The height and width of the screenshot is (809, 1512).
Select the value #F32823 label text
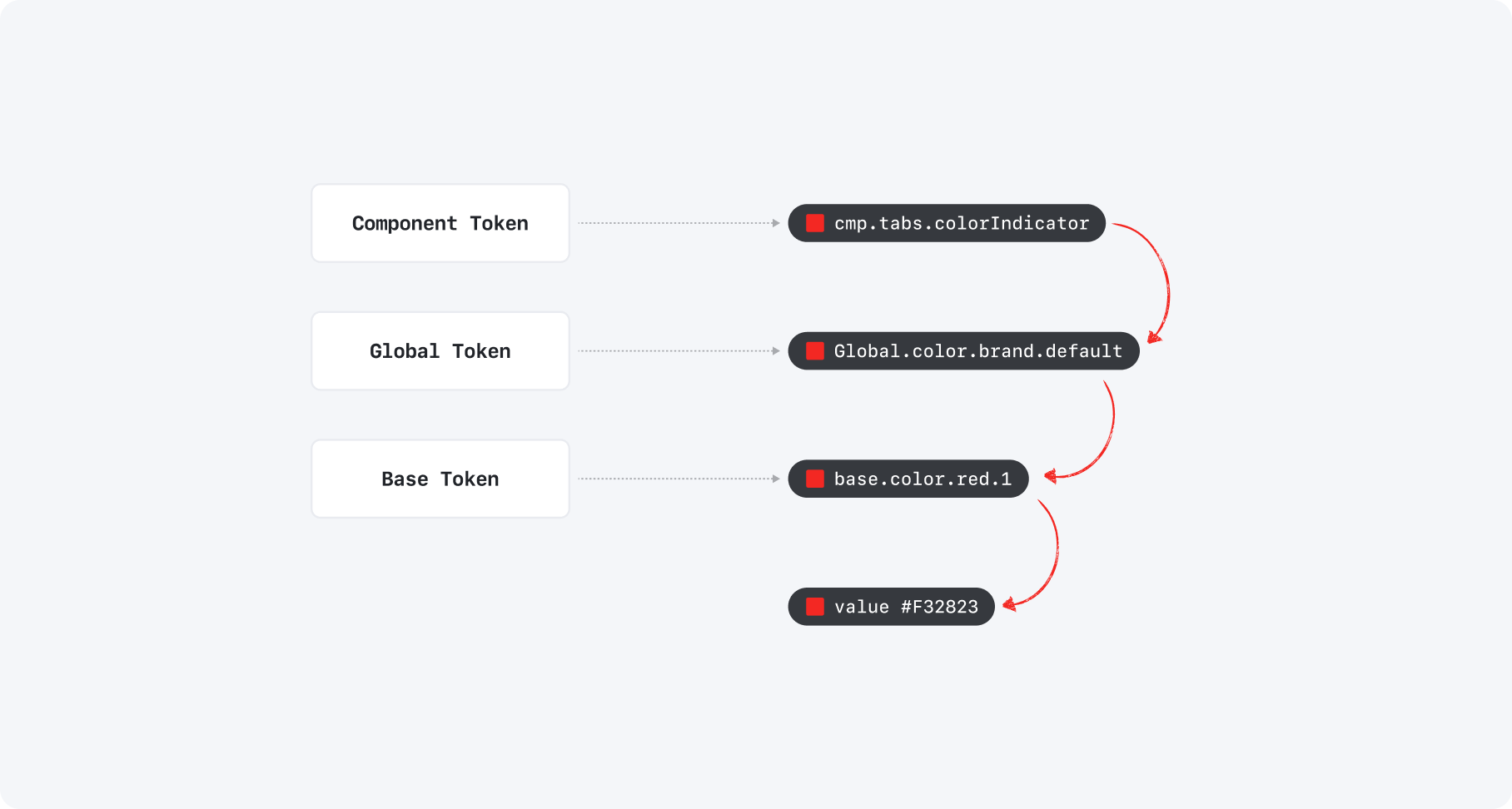(x=906, y=607)
